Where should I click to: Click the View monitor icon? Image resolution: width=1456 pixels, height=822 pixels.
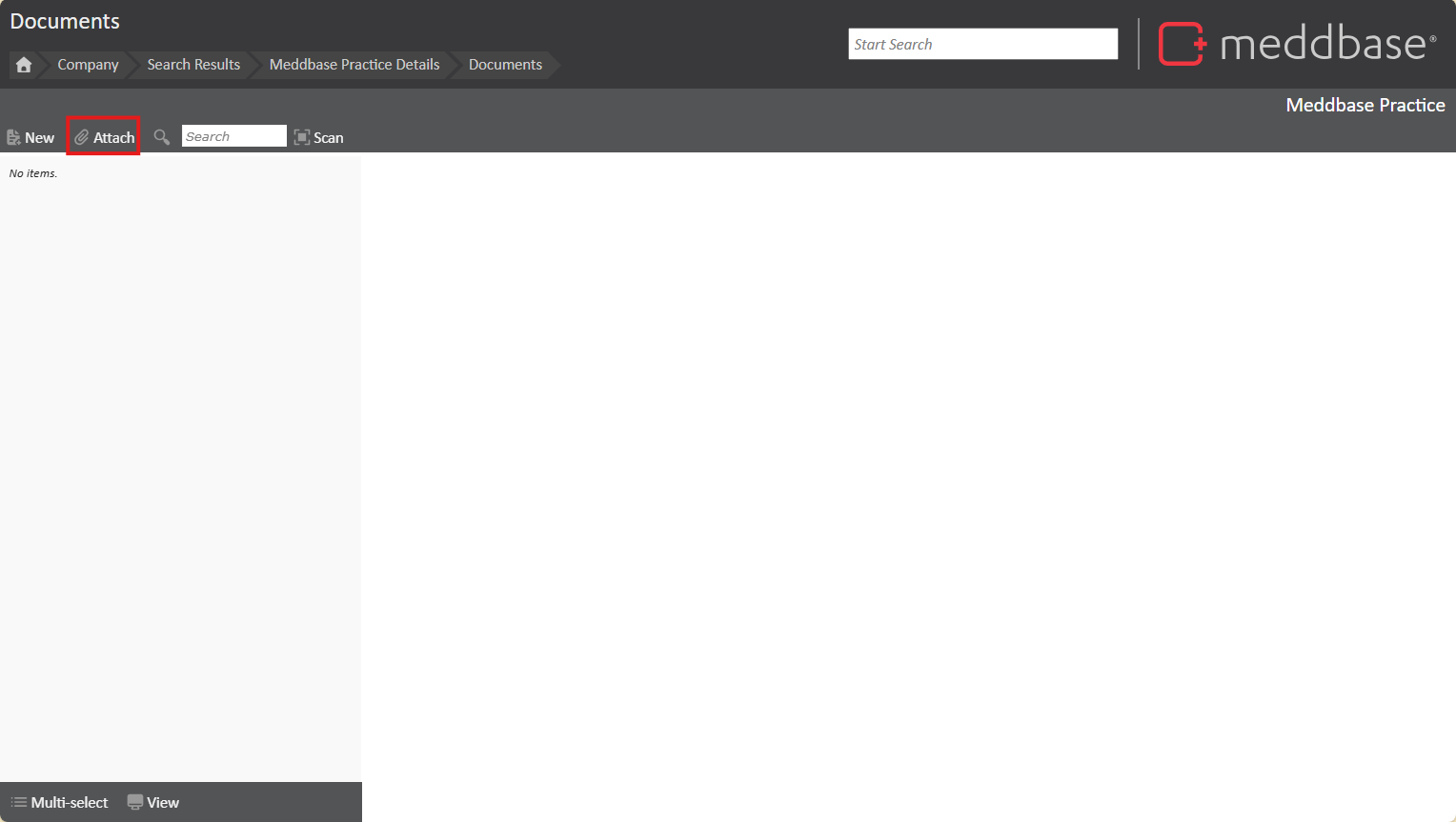click(x=135, y=803)
